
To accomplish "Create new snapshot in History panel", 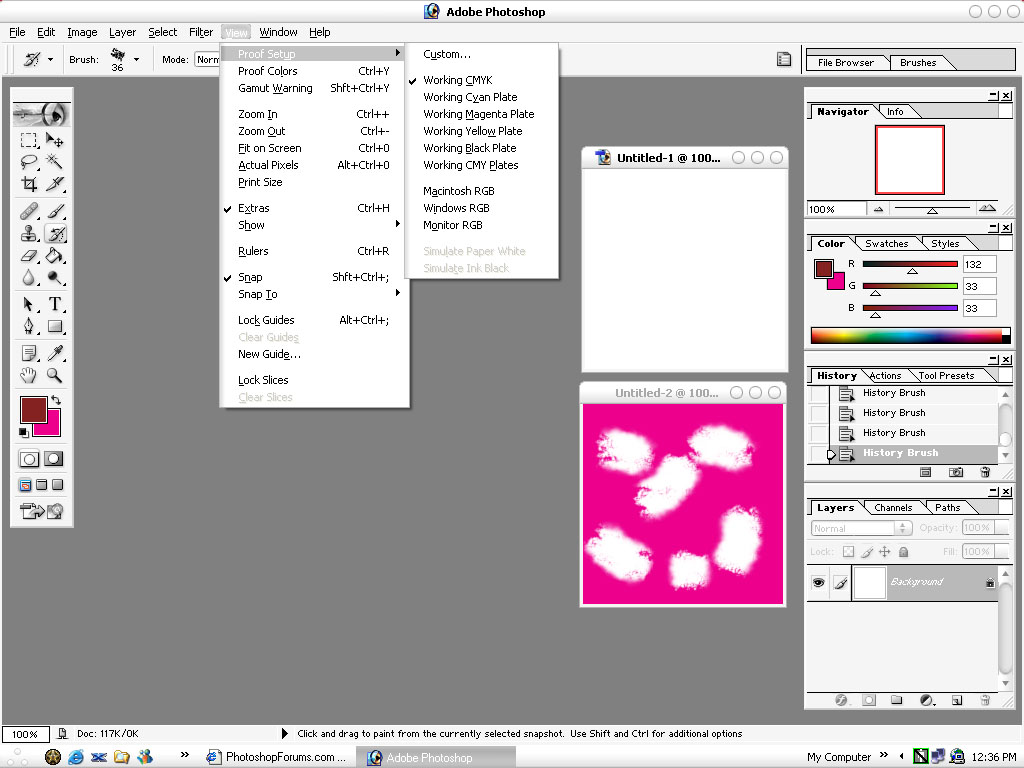I will click(956, 472).
